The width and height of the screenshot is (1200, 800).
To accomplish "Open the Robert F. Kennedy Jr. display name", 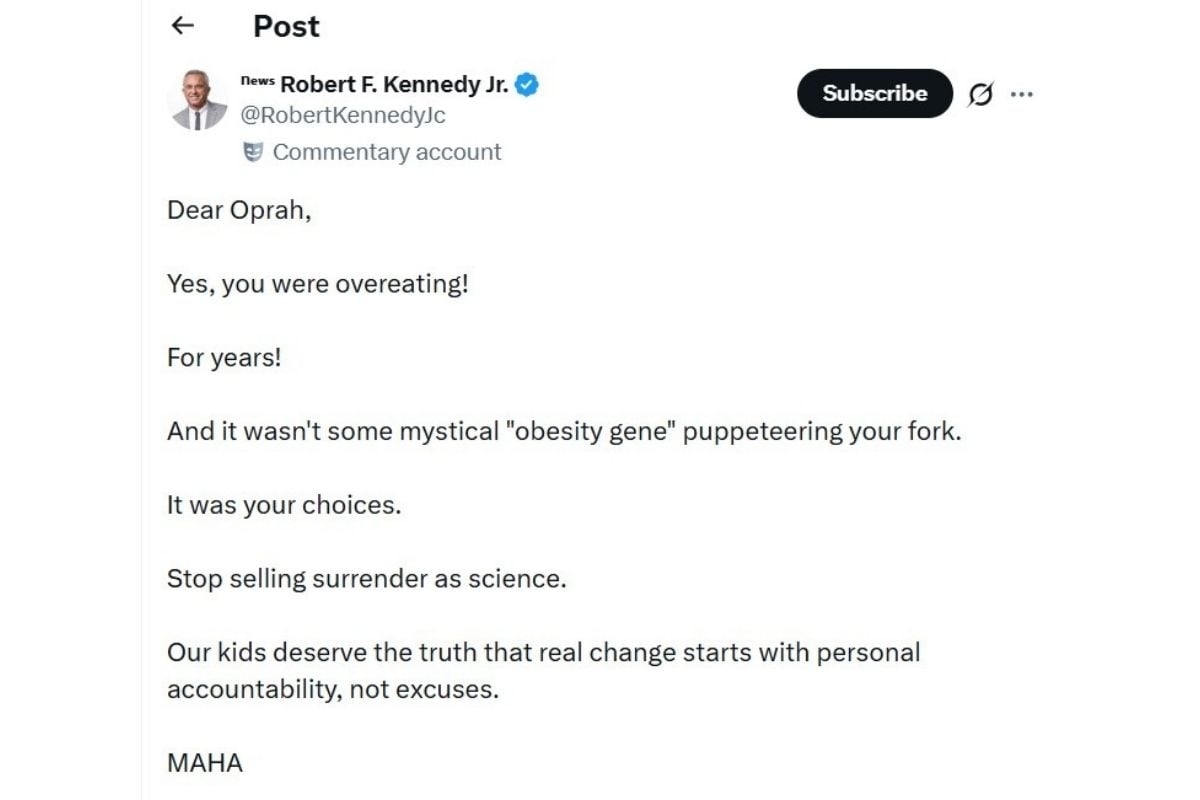I will tap(394, 85).
